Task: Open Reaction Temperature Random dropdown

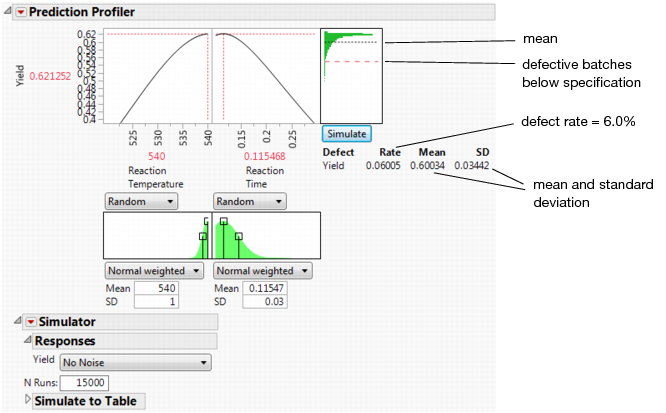Action: tap(141, 201)
